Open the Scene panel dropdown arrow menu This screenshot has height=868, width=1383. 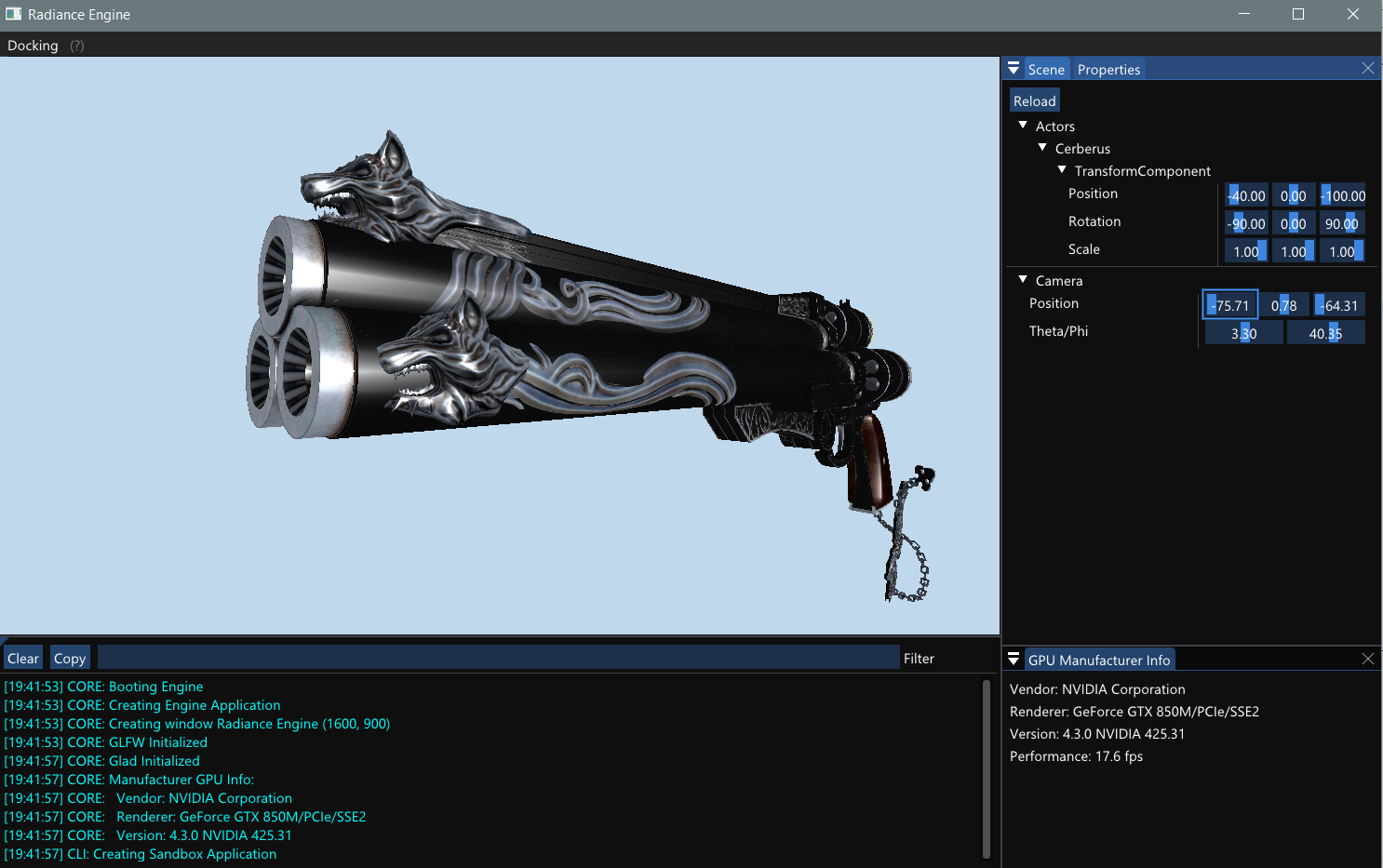pyautogui.click(x=1014, y=69)
